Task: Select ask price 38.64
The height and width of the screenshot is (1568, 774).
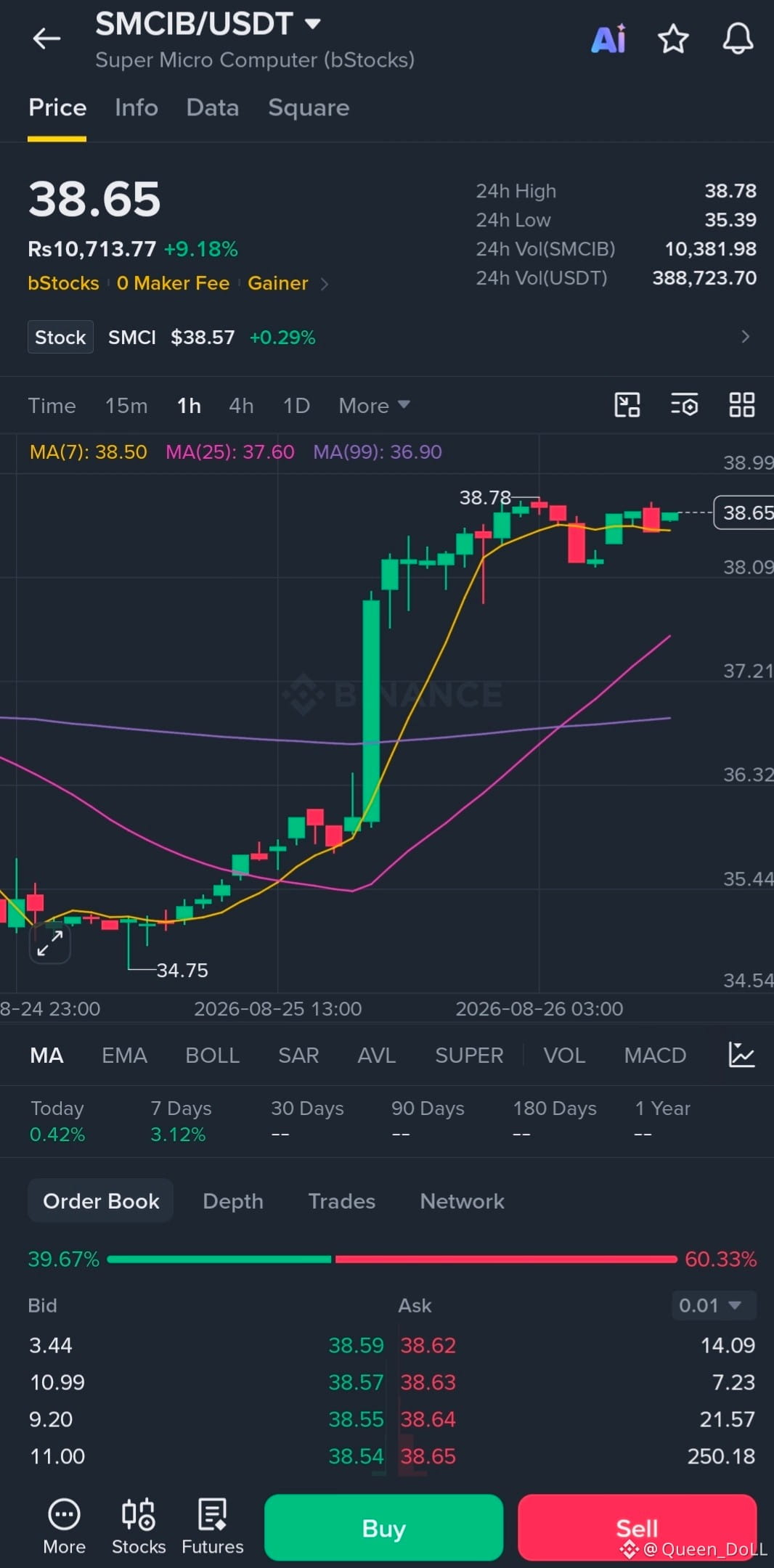Action: coord(428,1419)
